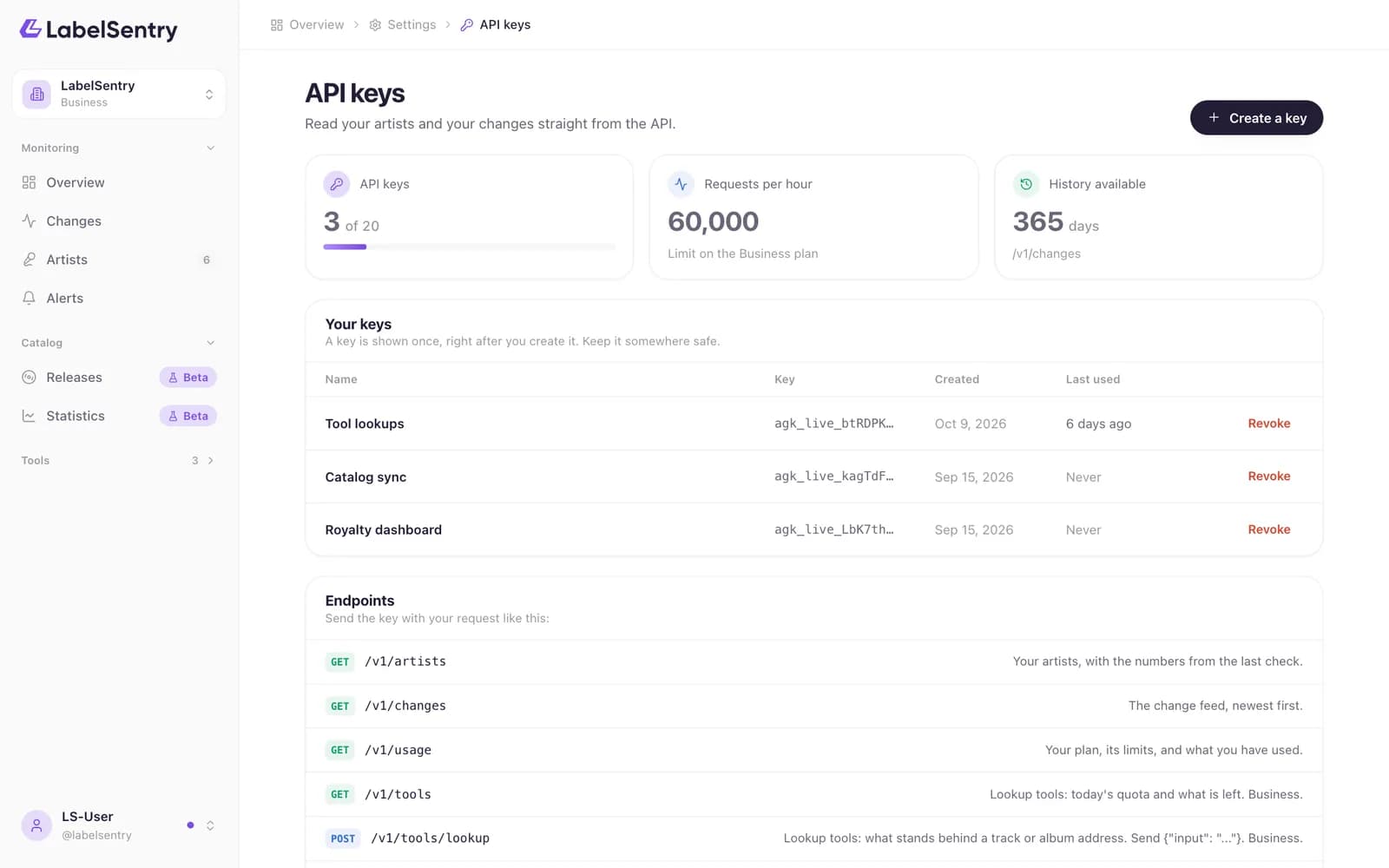
Task: Click the agk_live_btRDPK… key value
Action: point(833,424)
